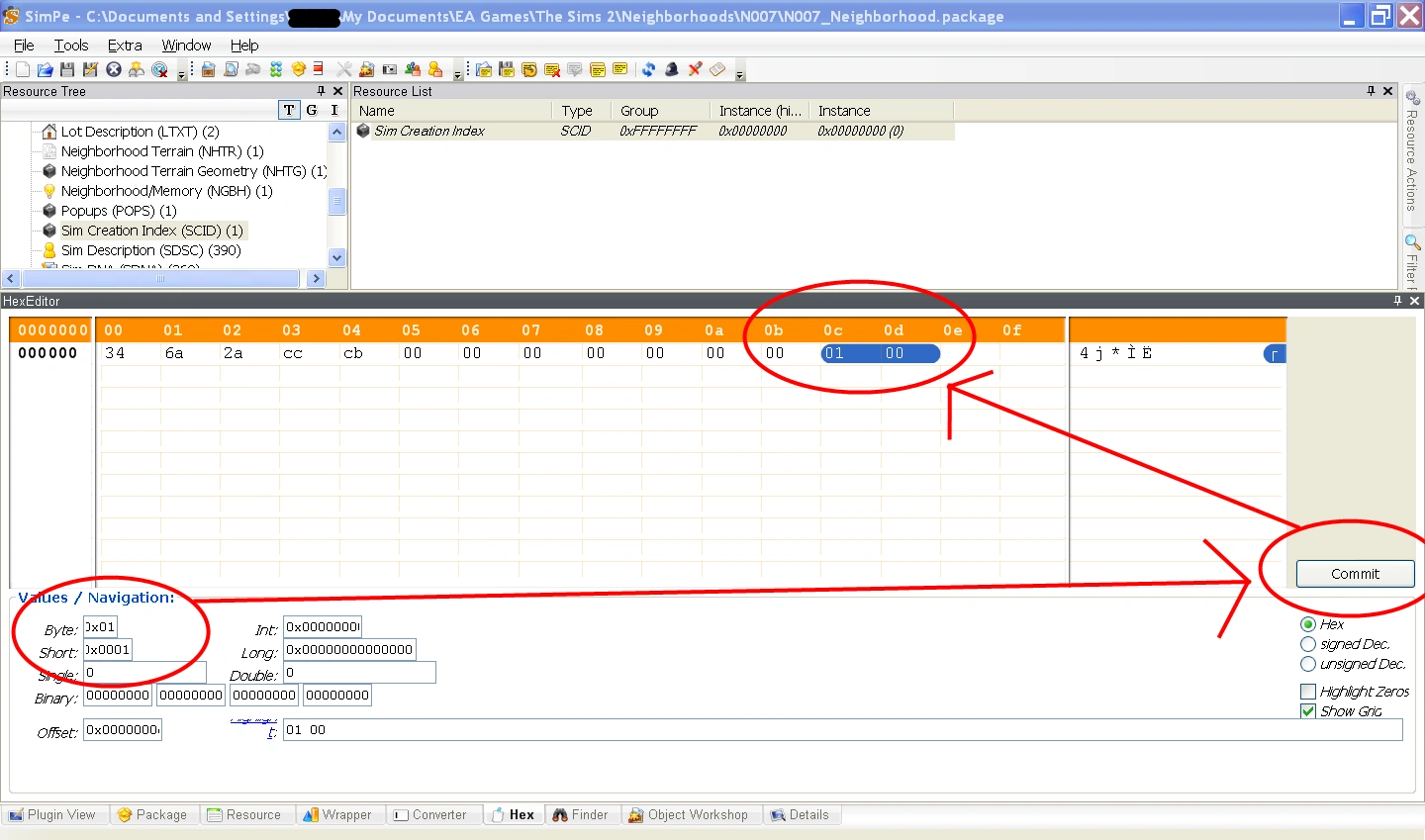Select the unsigned Dec. radio button
The width and height of the screenshot is (1425, 840).
tap(1308, 664)
